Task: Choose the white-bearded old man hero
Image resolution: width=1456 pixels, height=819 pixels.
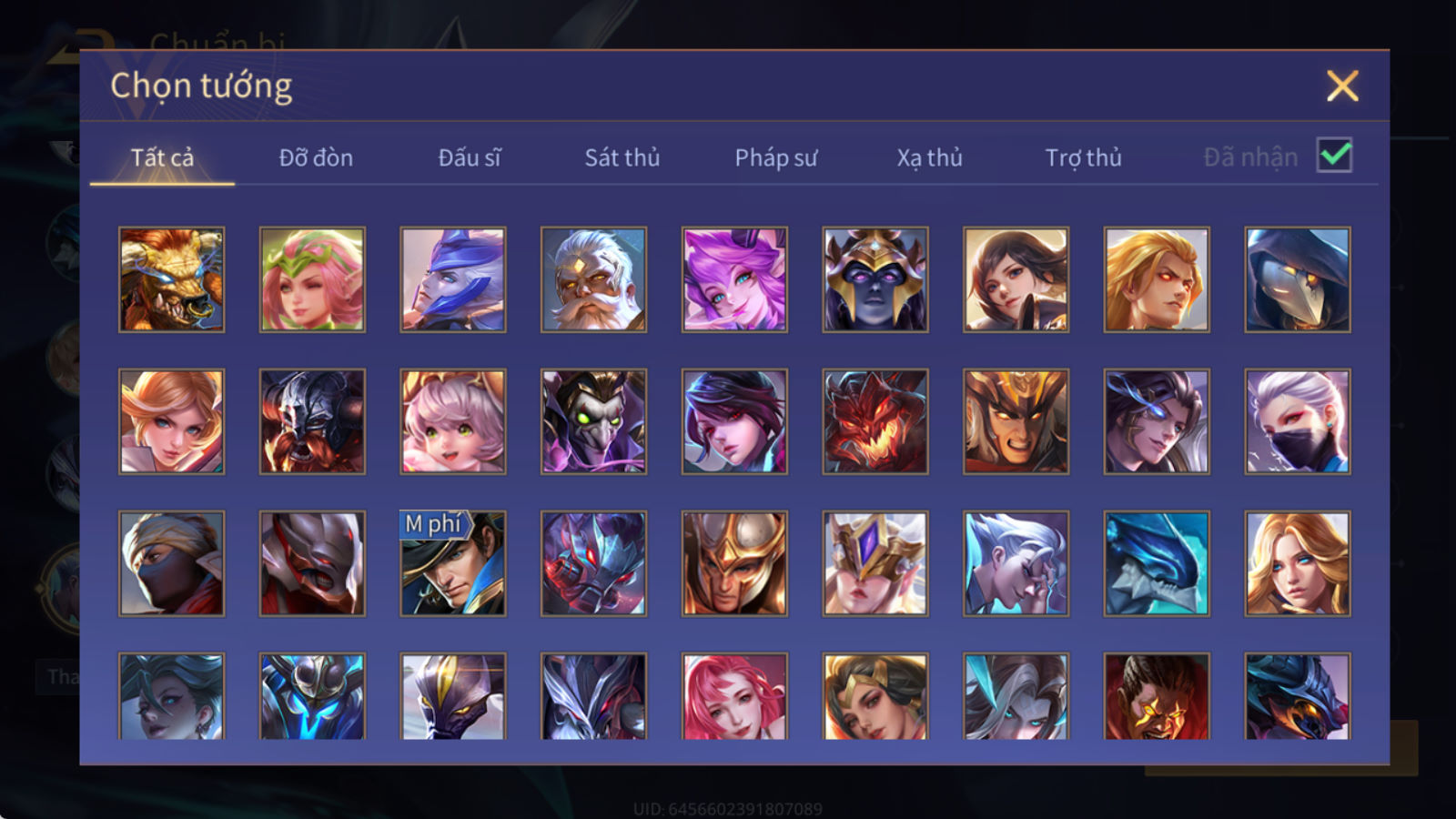Action: tap(593, 279)
